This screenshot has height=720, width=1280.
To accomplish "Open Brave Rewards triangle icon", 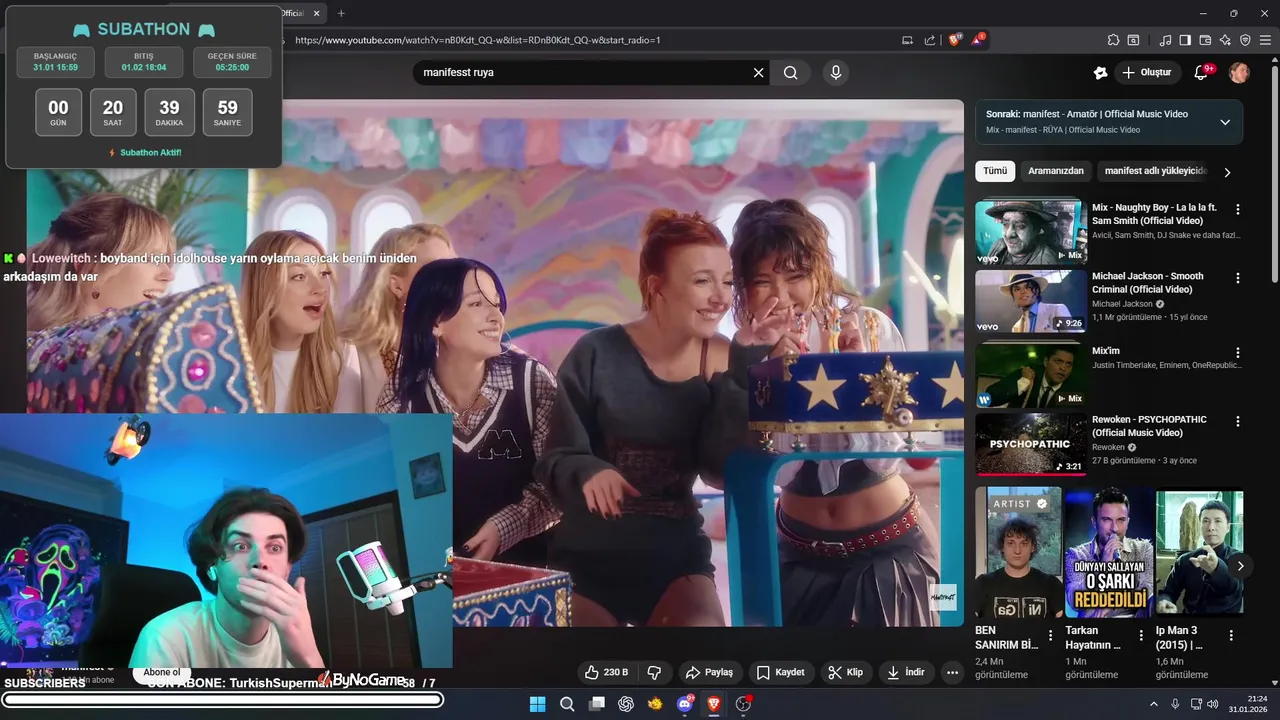I will pyautogui.click(x=978, y=40).
